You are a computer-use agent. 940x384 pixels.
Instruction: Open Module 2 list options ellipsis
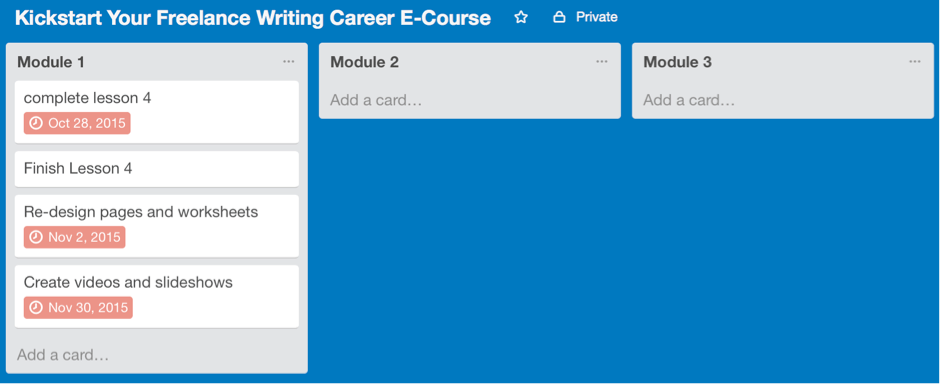click(602, 62)
